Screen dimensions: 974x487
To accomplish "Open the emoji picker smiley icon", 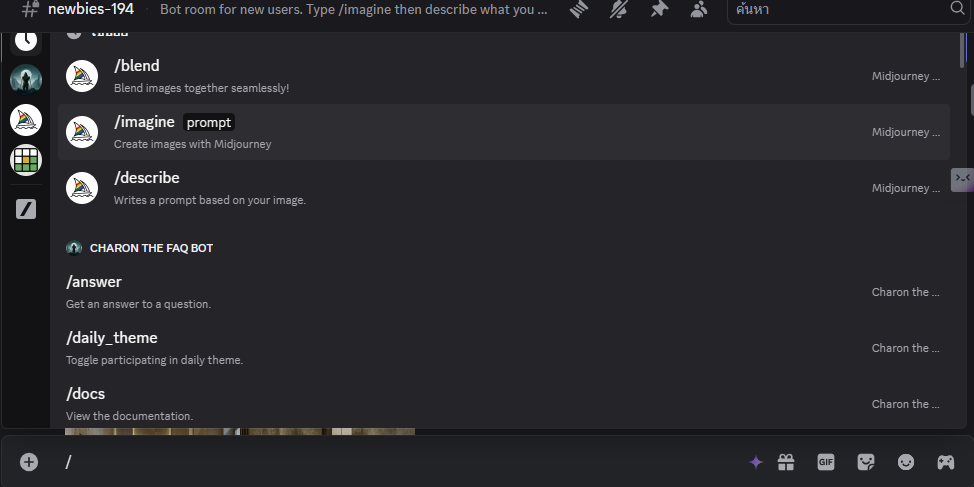I will (x=906, y=462).
